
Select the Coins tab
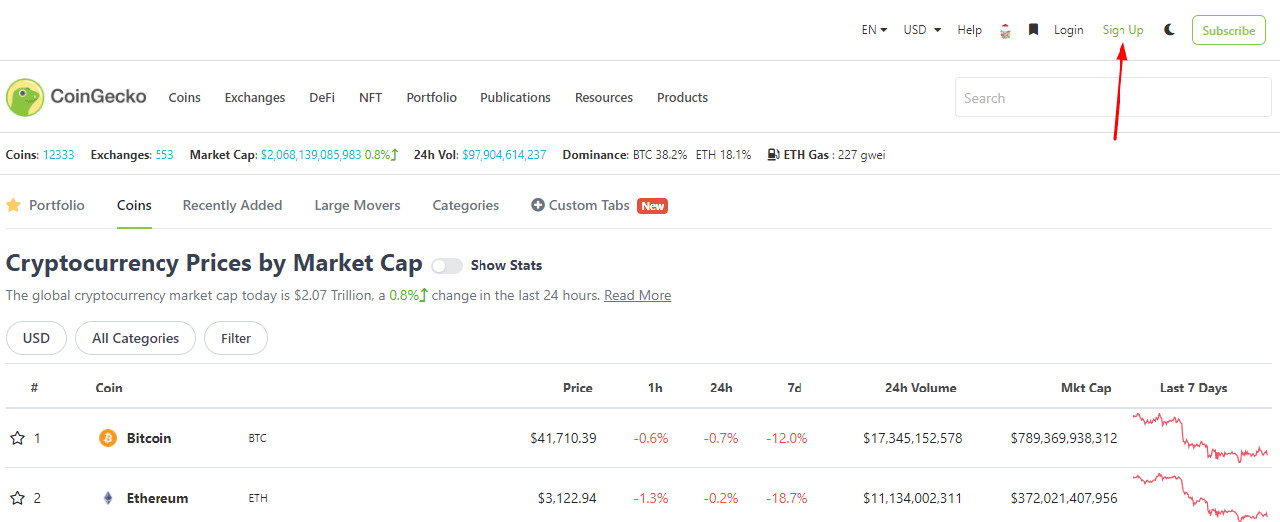point(134,205)
